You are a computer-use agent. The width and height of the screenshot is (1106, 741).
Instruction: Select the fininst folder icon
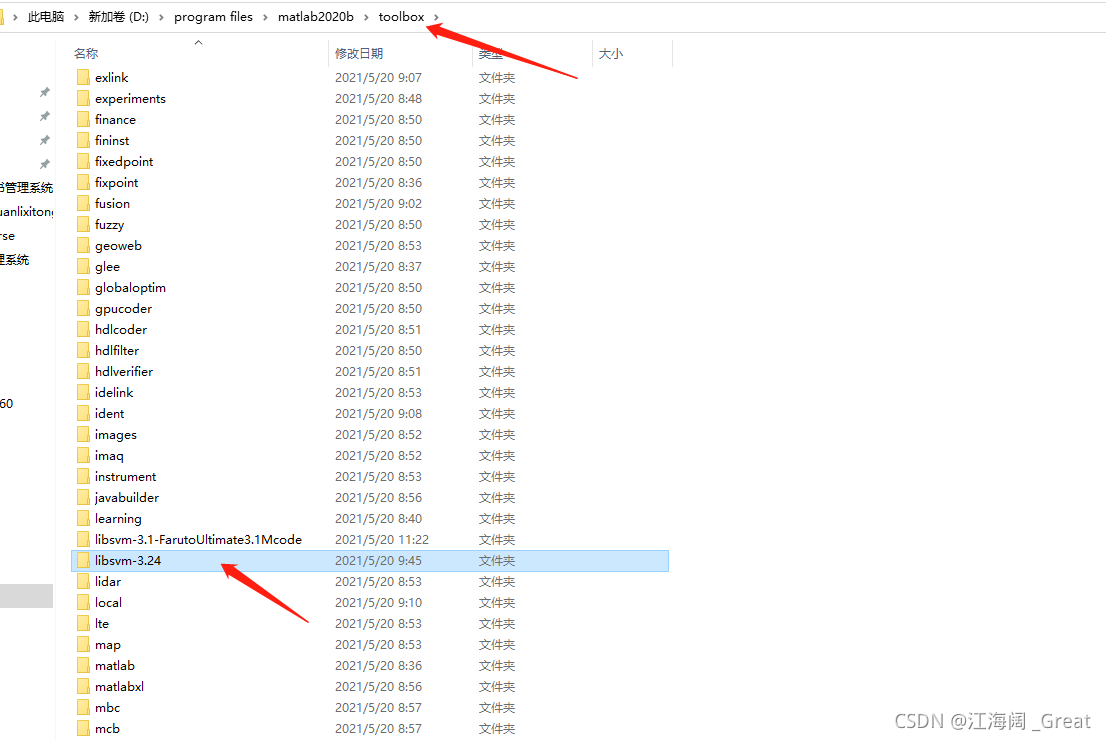click(x=83, y=140)
